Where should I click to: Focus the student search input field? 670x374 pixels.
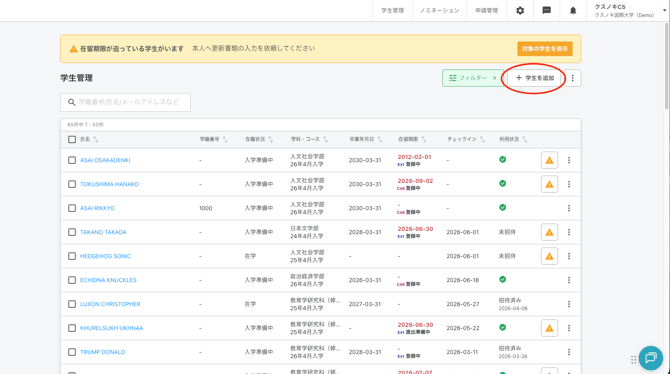(x=125, y=102)
